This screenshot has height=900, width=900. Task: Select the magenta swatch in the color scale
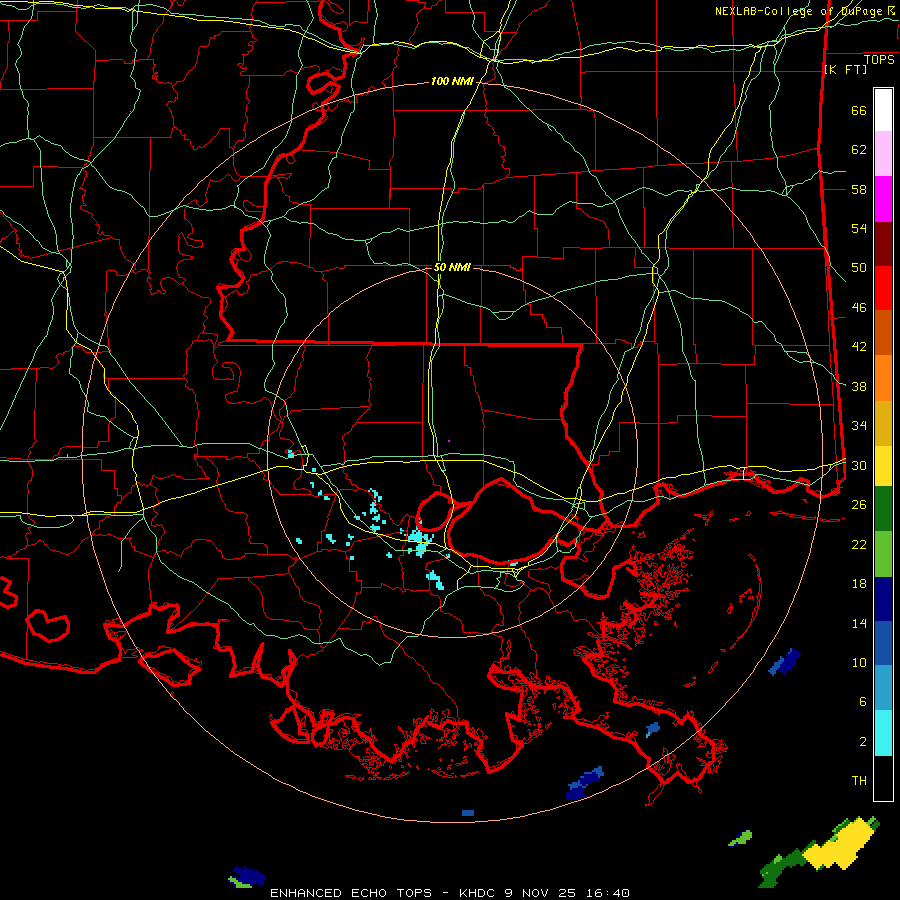[x=883, y=199]
